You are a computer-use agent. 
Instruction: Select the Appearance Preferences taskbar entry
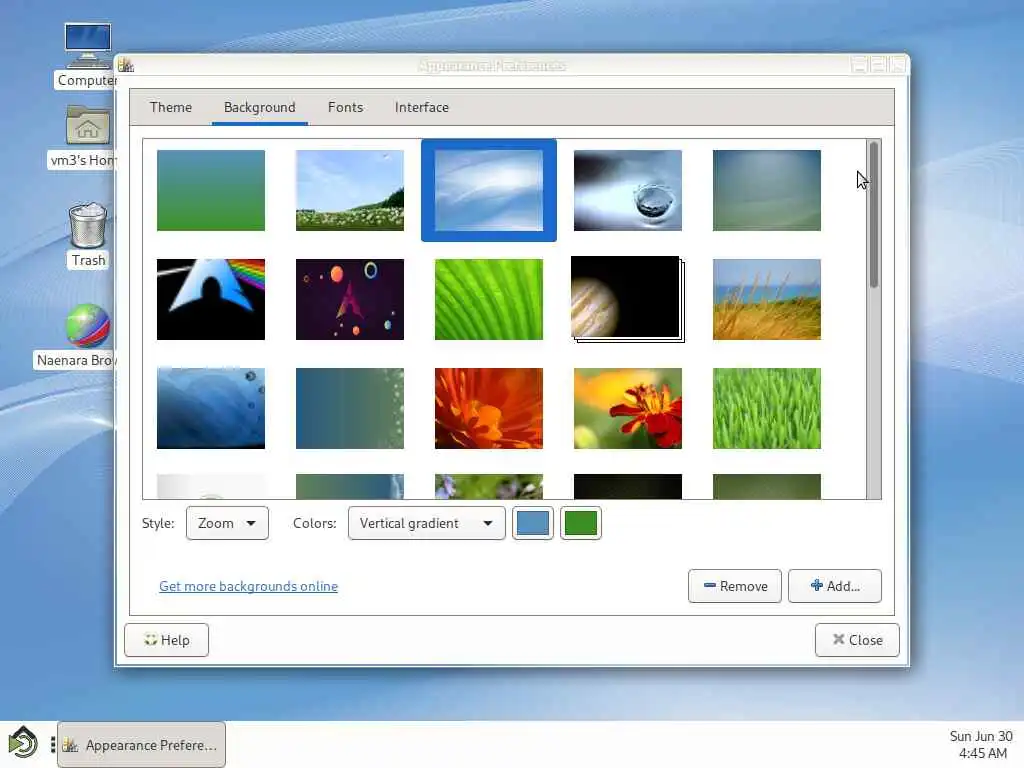click(142, 744)
